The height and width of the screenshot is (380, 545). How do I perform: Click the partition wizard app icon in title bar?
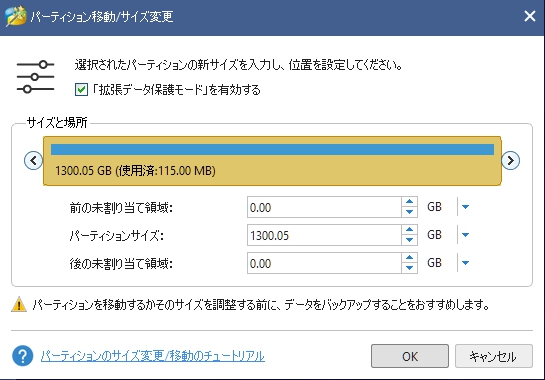pyautogui.click(x=16, y=16)
